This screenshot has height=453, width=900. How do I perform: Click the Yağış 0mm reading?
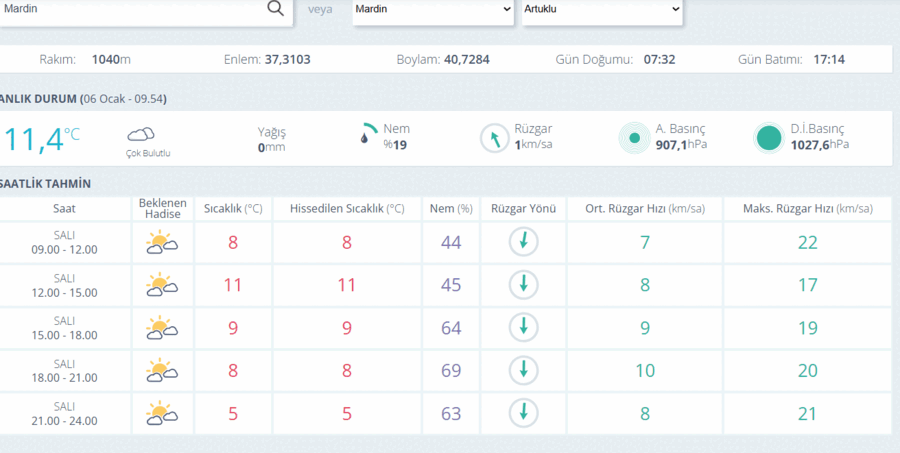pos(271,140)
